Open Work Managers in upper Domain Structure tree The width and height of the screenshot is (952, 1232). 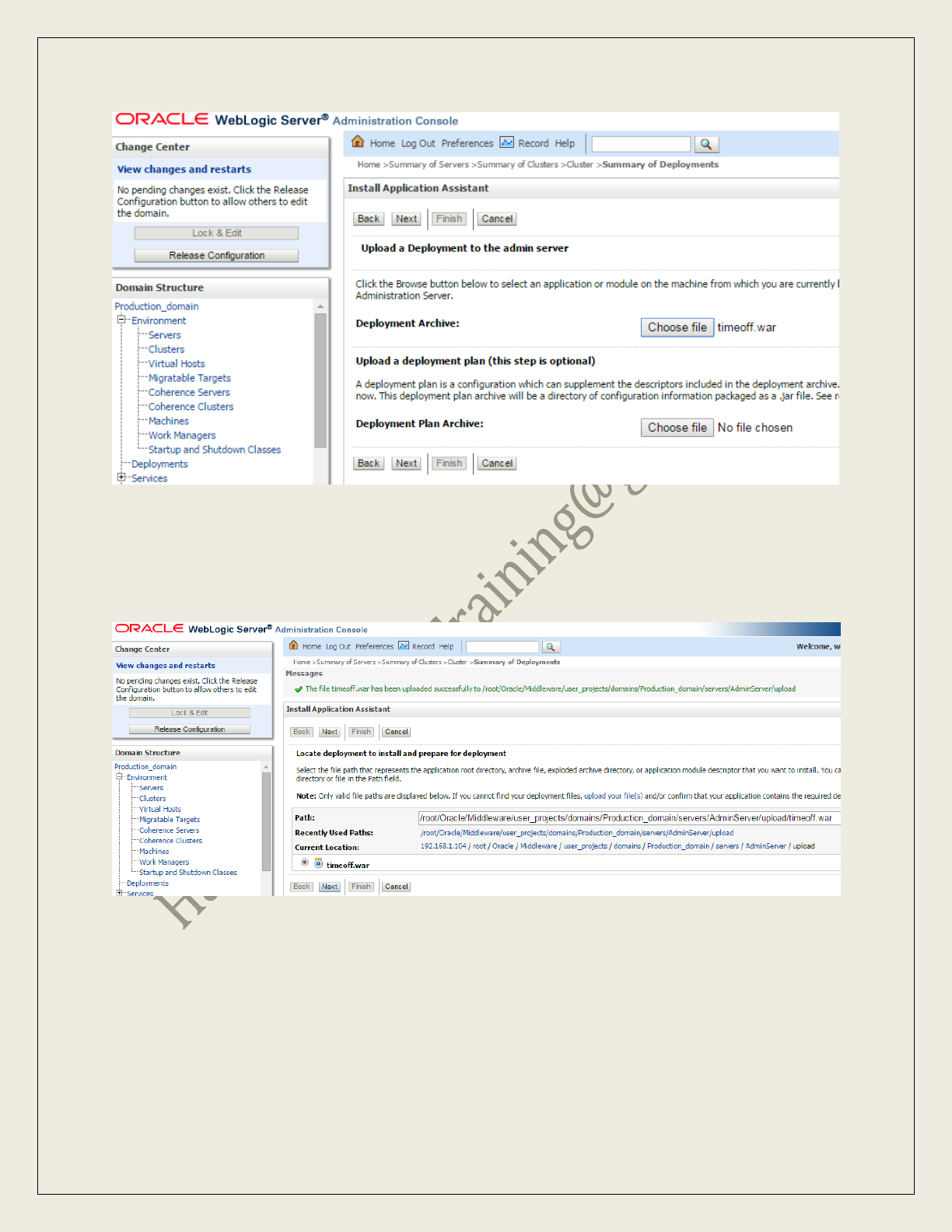pos(182,436)
